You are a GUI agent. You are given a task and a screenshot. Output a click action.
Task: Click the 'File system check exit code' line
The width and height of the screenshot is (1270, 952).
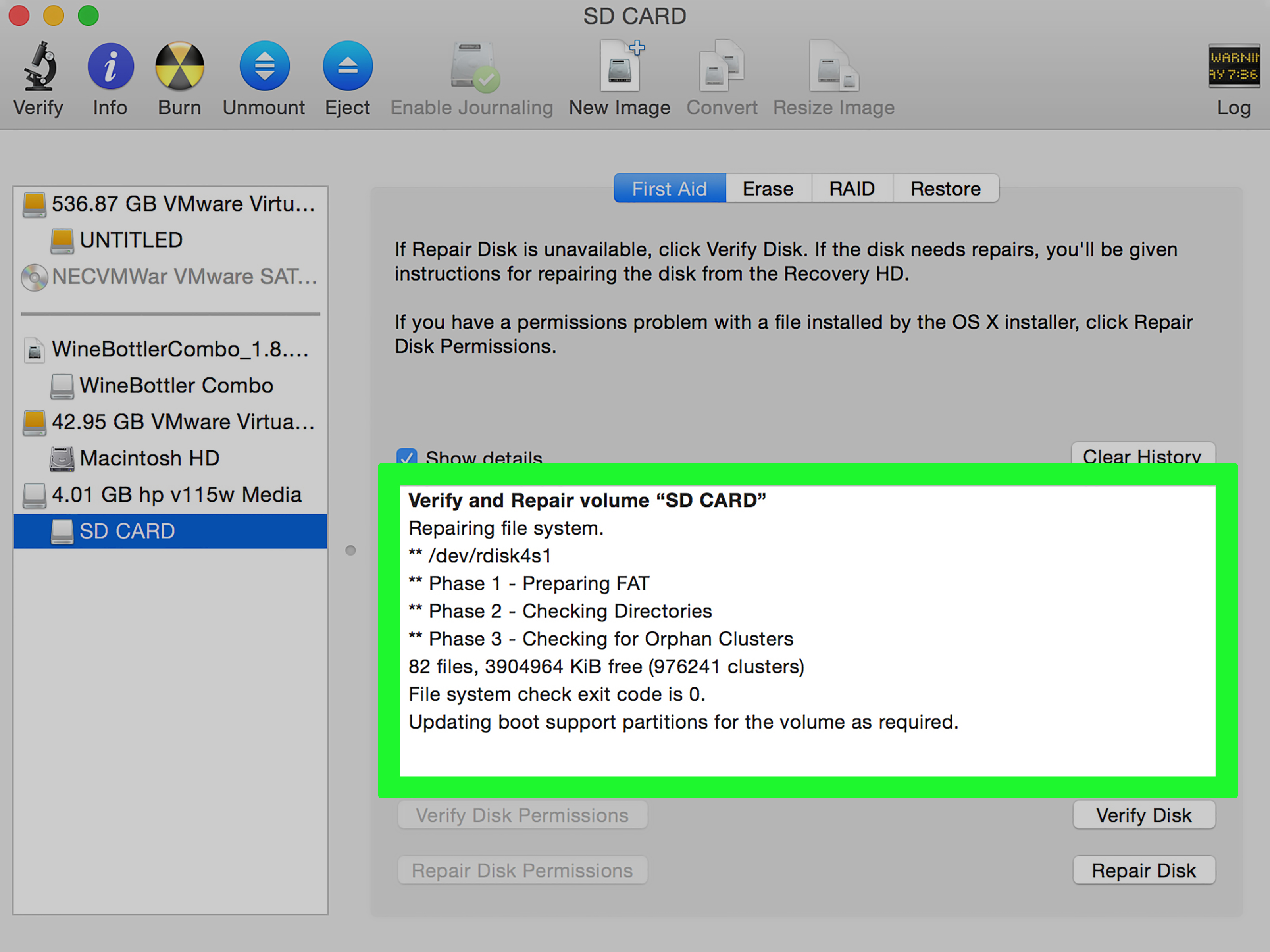(x=557, y=694)
